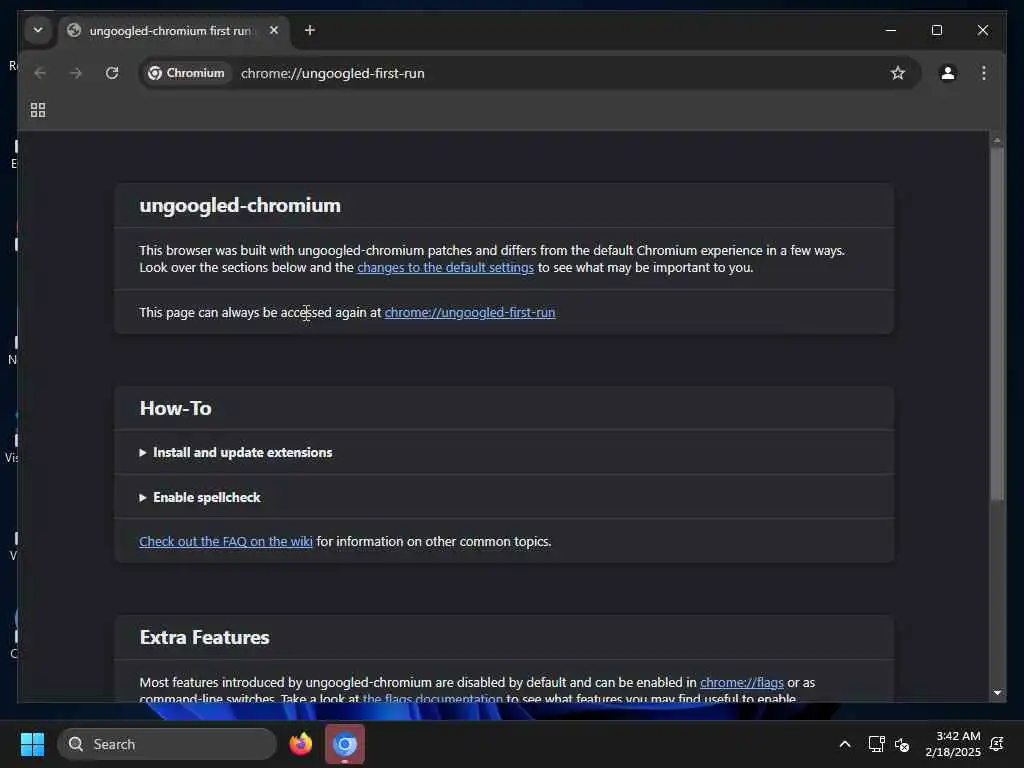This screenshot has width=1024, height=768.
Task: Click the Chromium taskbar icon
Action: click(x=345, y=744)
